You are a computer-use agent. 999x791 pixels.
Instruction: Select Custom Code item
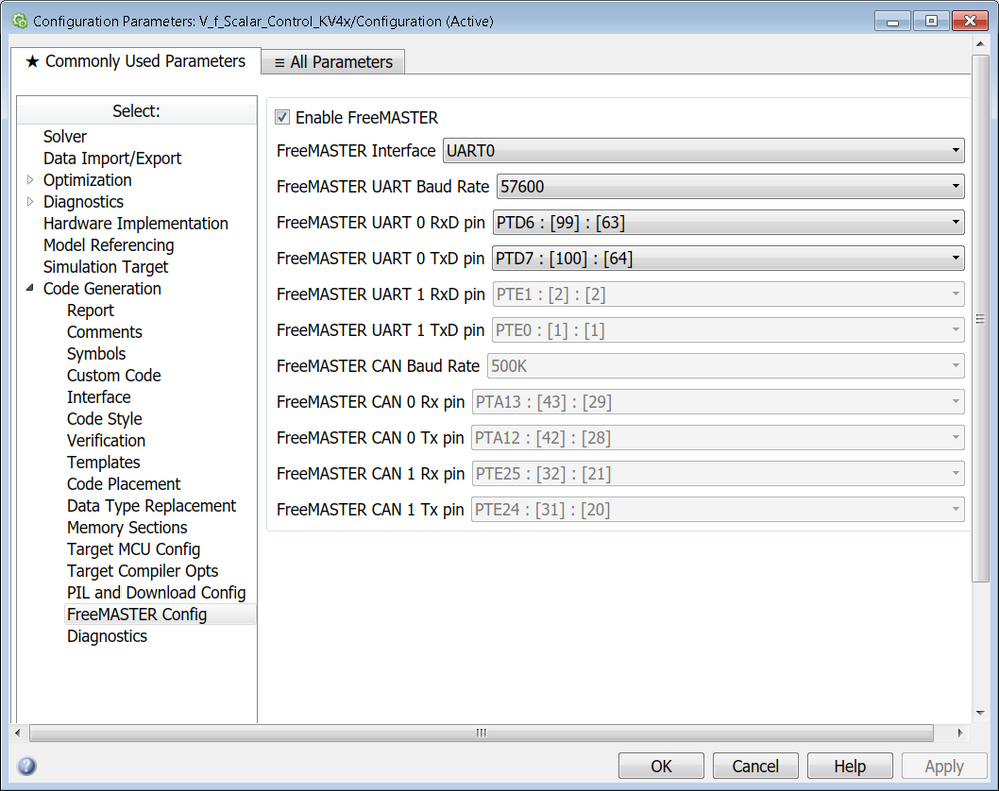tap(113, 376)
